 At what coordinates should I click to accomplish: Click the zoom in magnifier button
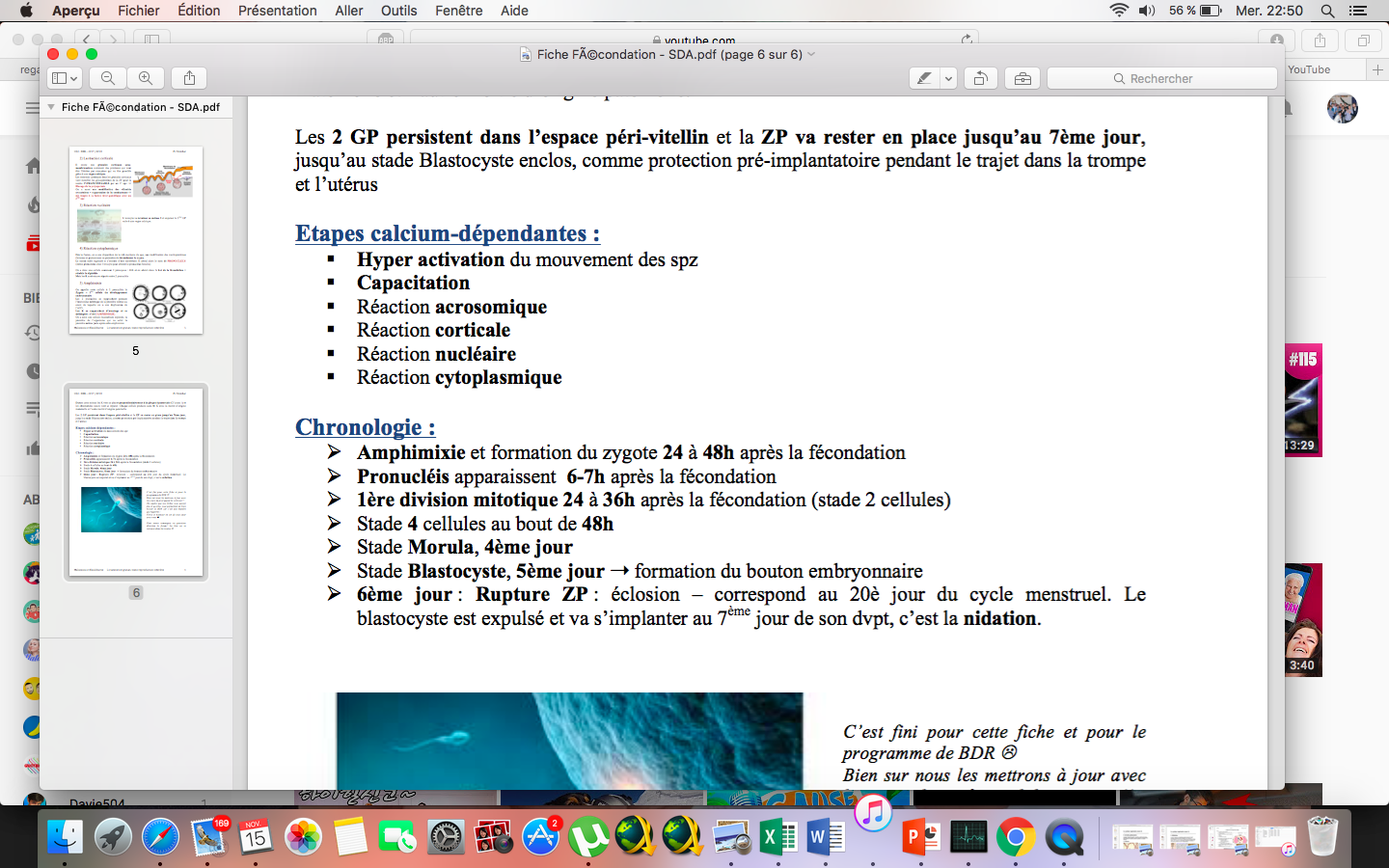click(146, 78)
